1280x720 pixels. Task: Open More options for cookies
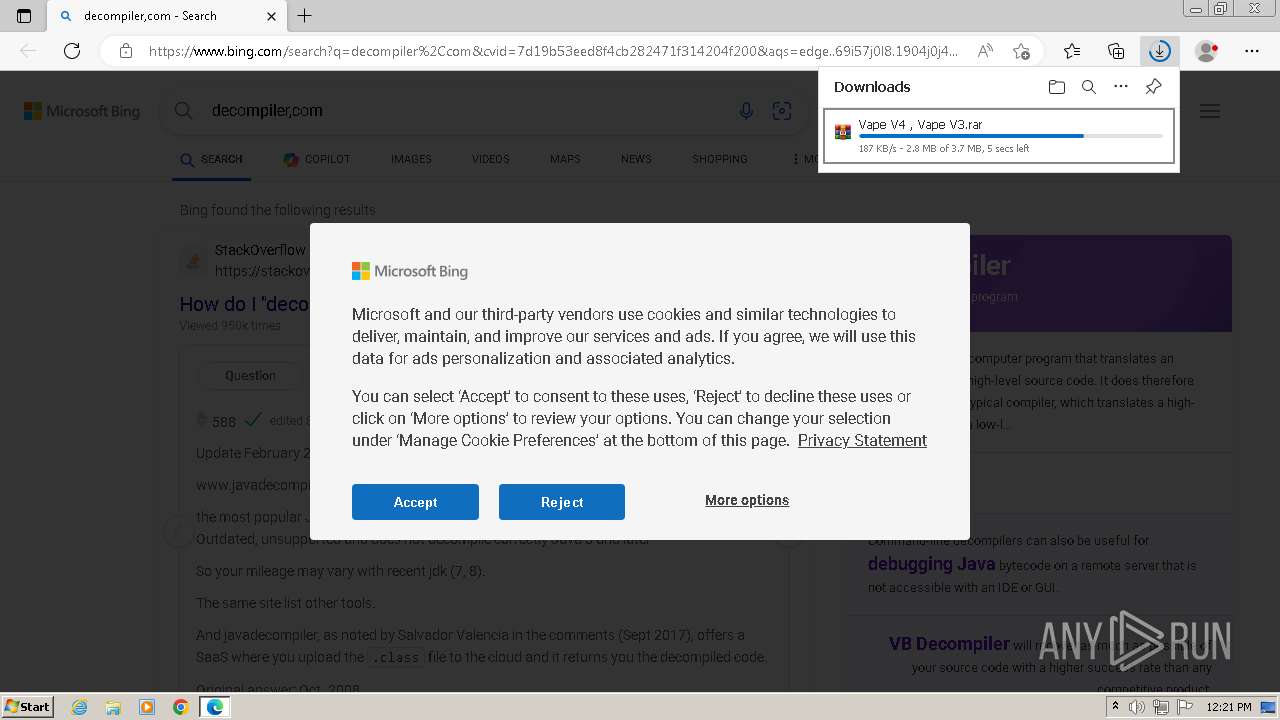pyautogui.click(x=747, y=500)
